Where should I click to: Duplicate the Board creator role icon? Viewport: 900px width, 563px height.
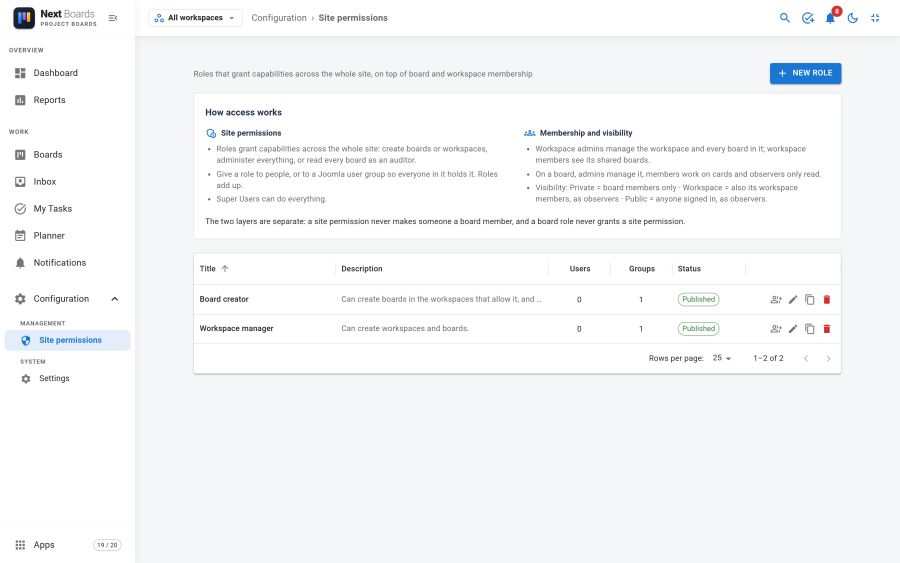tap(810, 300)
